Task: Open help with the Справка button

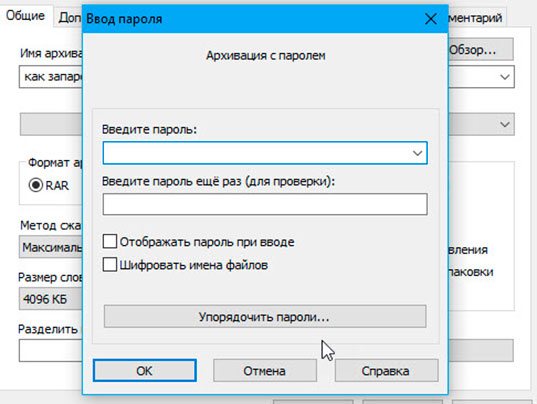Action: 386,370
